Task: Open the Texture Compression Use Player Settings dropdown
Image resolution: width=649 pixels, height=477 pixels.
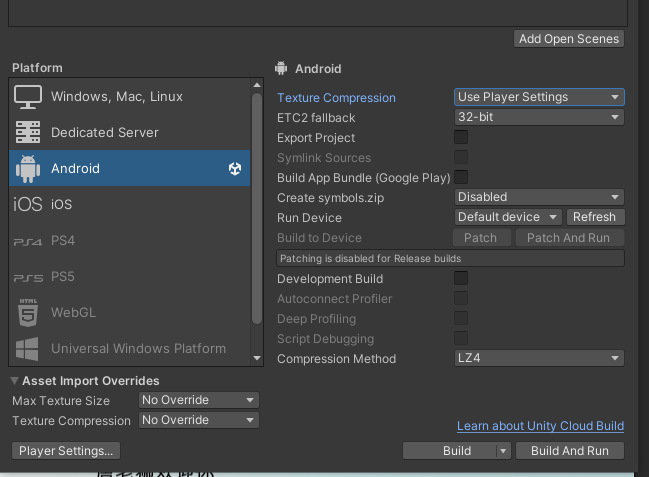Action: [539, 97]
